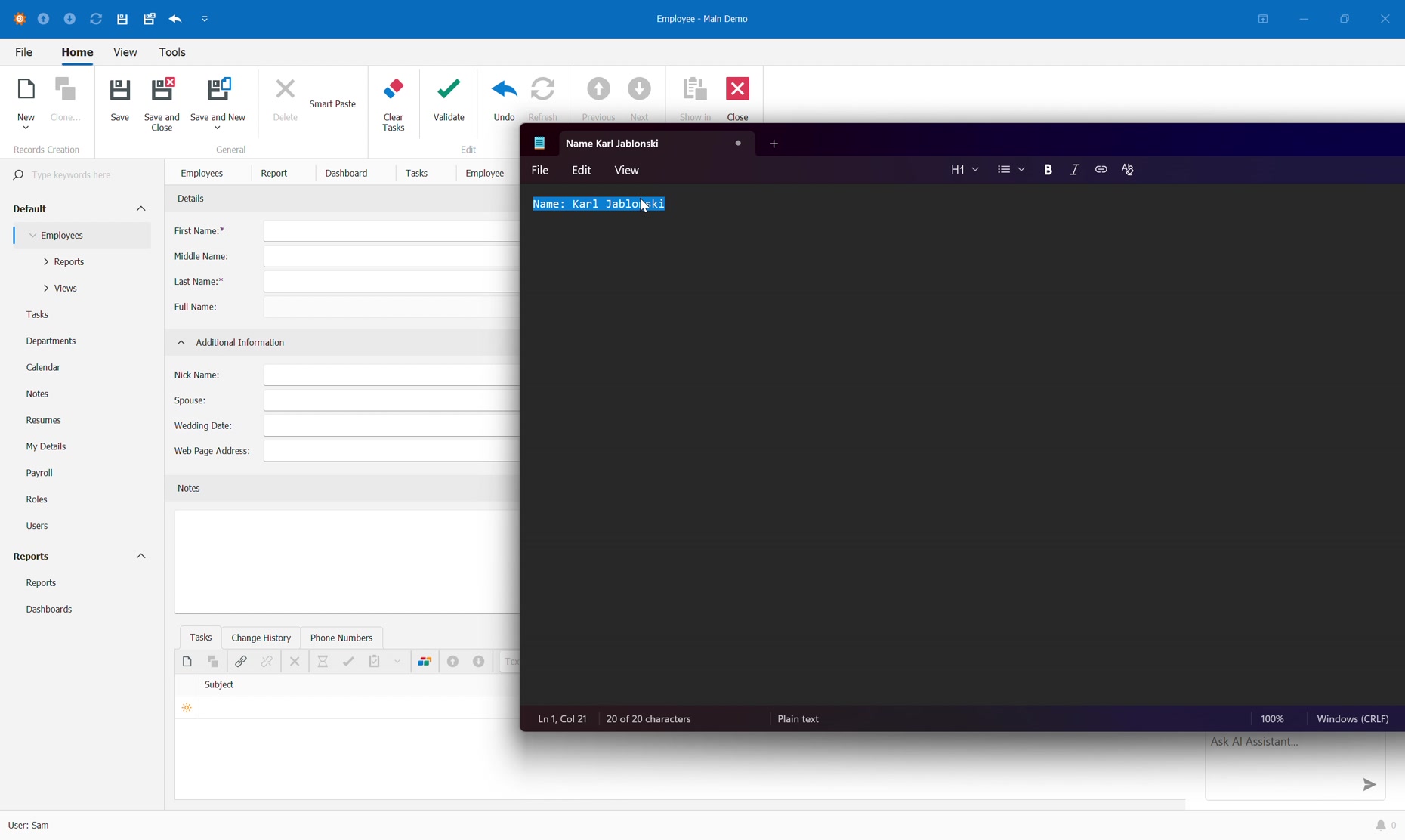Insert link via Notepad toolbar
The image size is (1405, 840).
1101,170
